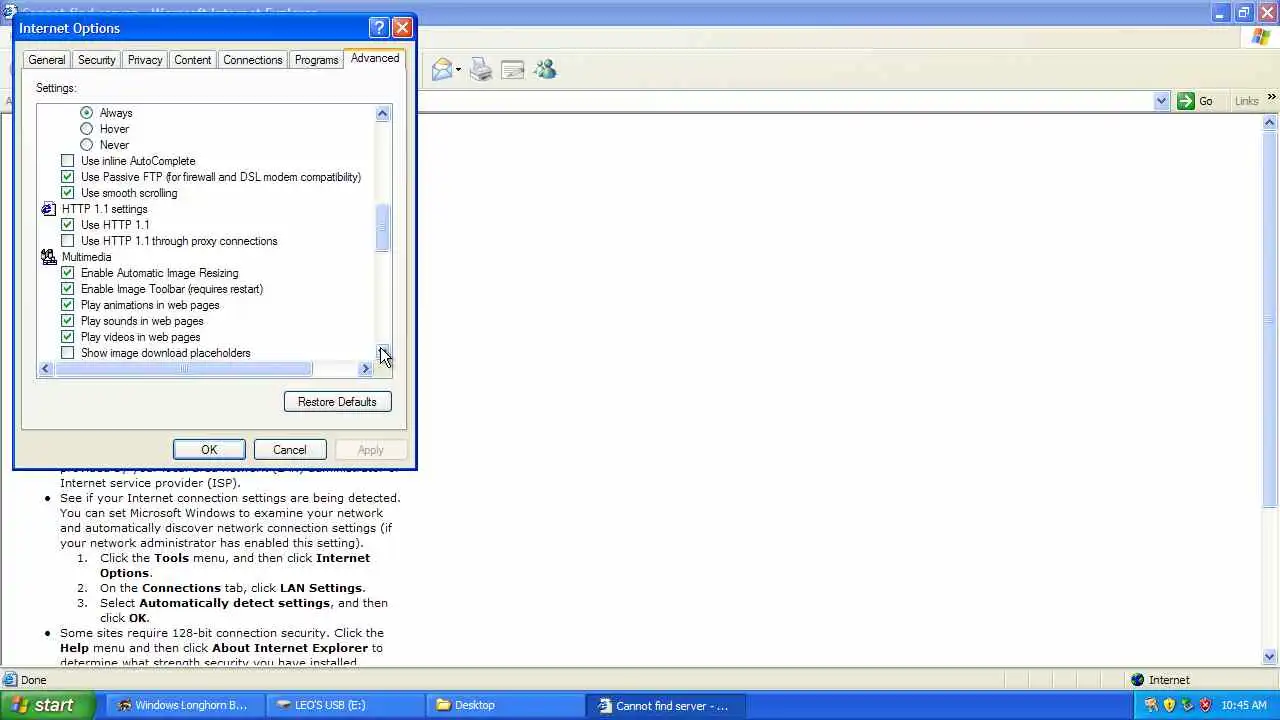
Task: Toggle Use HTTP 1.1 checkbox
Action: tap(68, 225)
